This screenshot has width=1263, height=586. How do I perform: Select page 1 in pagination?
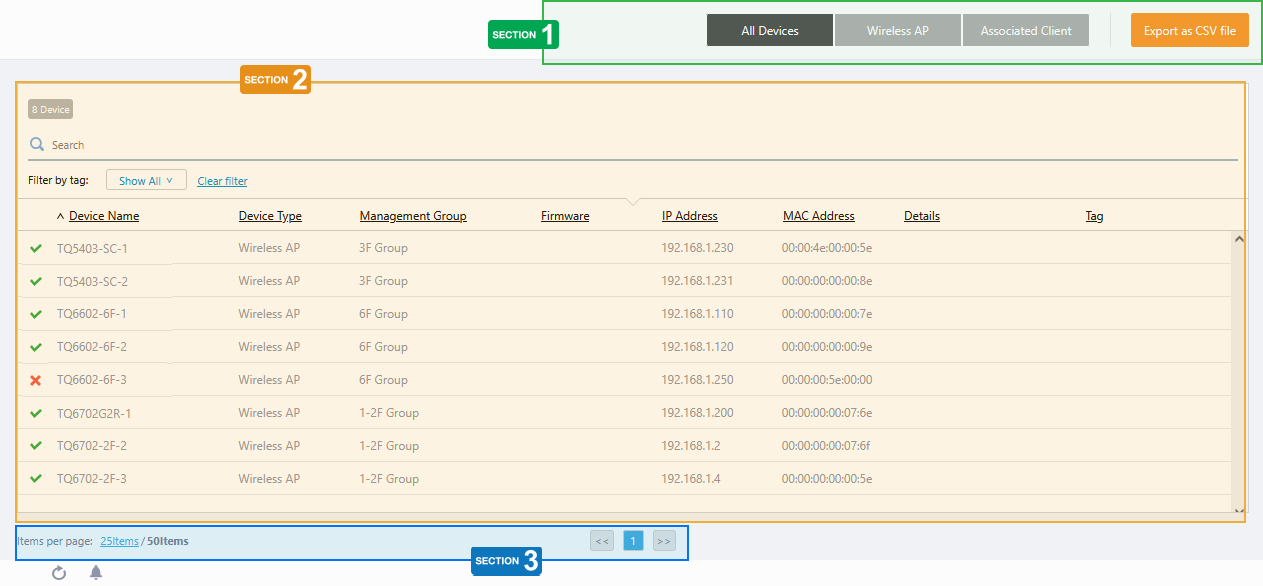pyautogui.click(x=633, y=541)
